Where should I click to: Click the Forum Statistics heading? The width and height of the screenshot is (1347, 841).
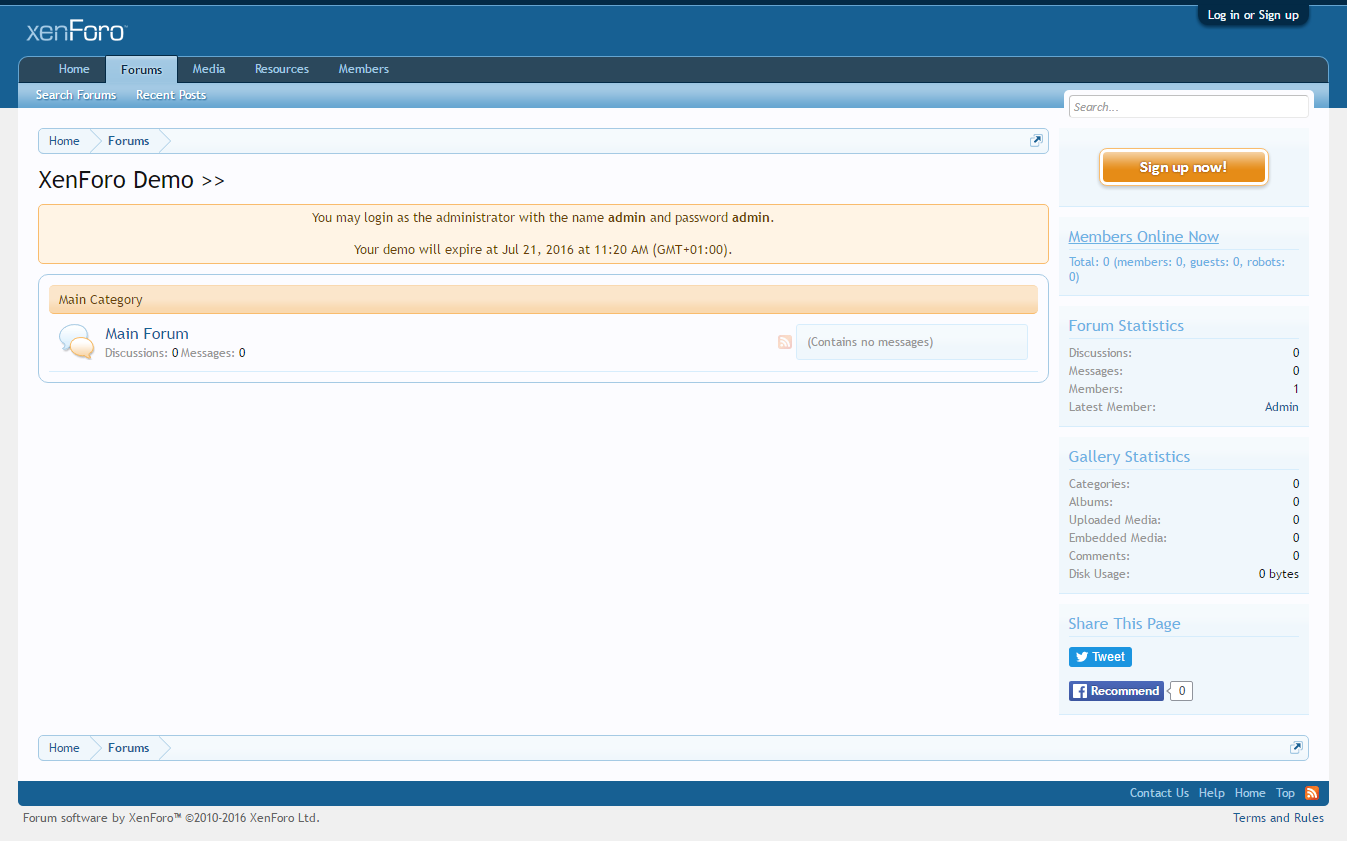click(x=1126, y=326)
